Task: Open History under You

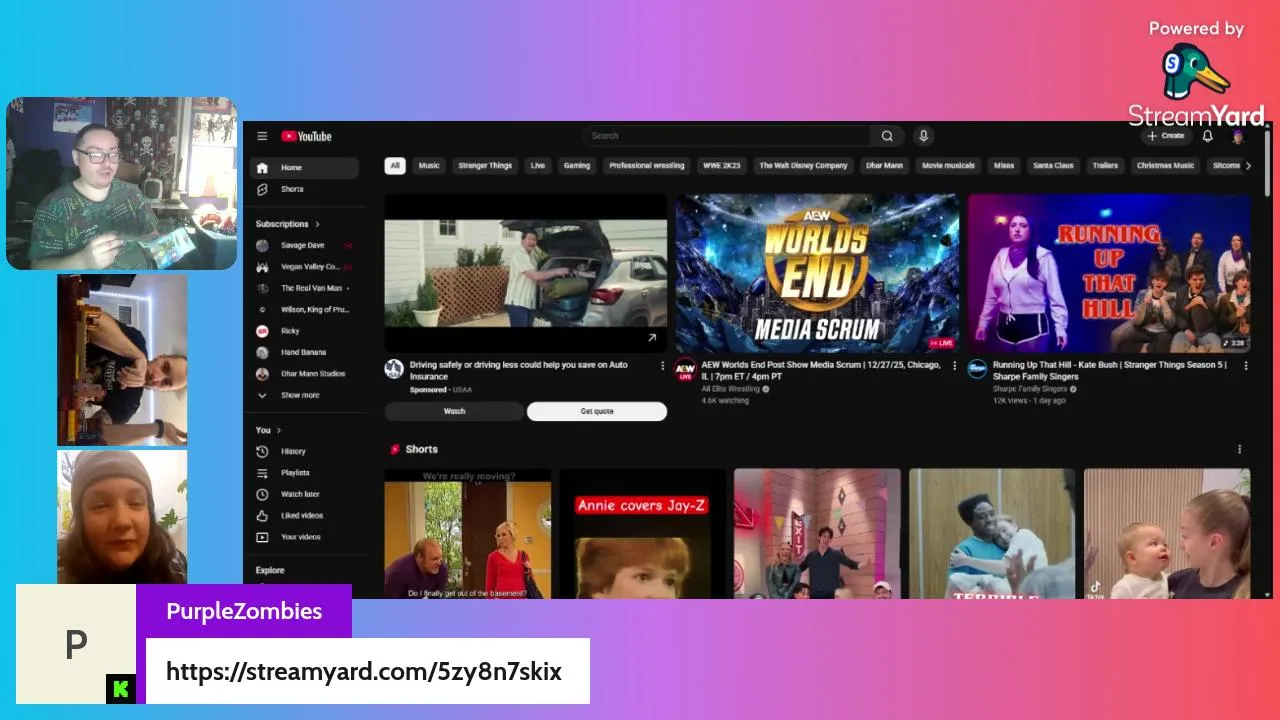Action: click(304, 451)
